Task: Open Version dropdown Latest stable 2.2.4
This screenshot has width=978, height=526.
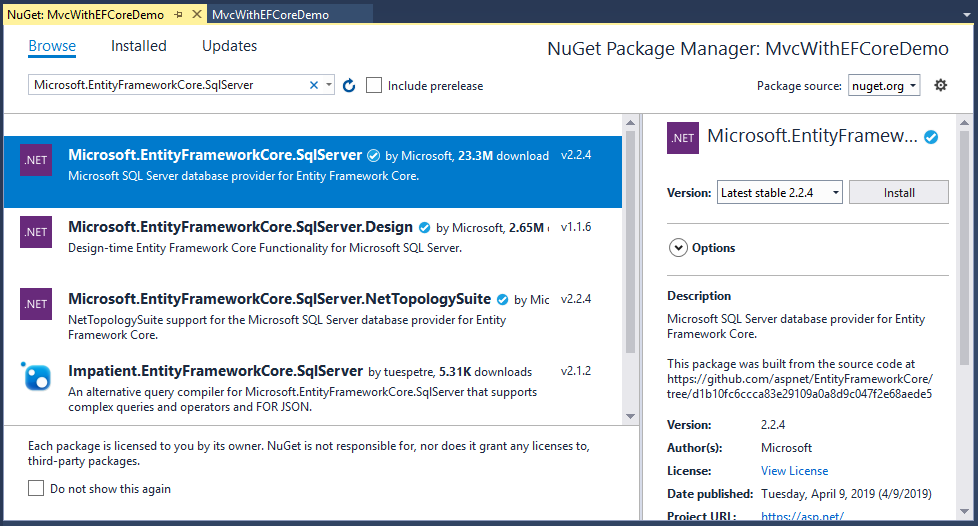Action: click(x=780, y=193)
